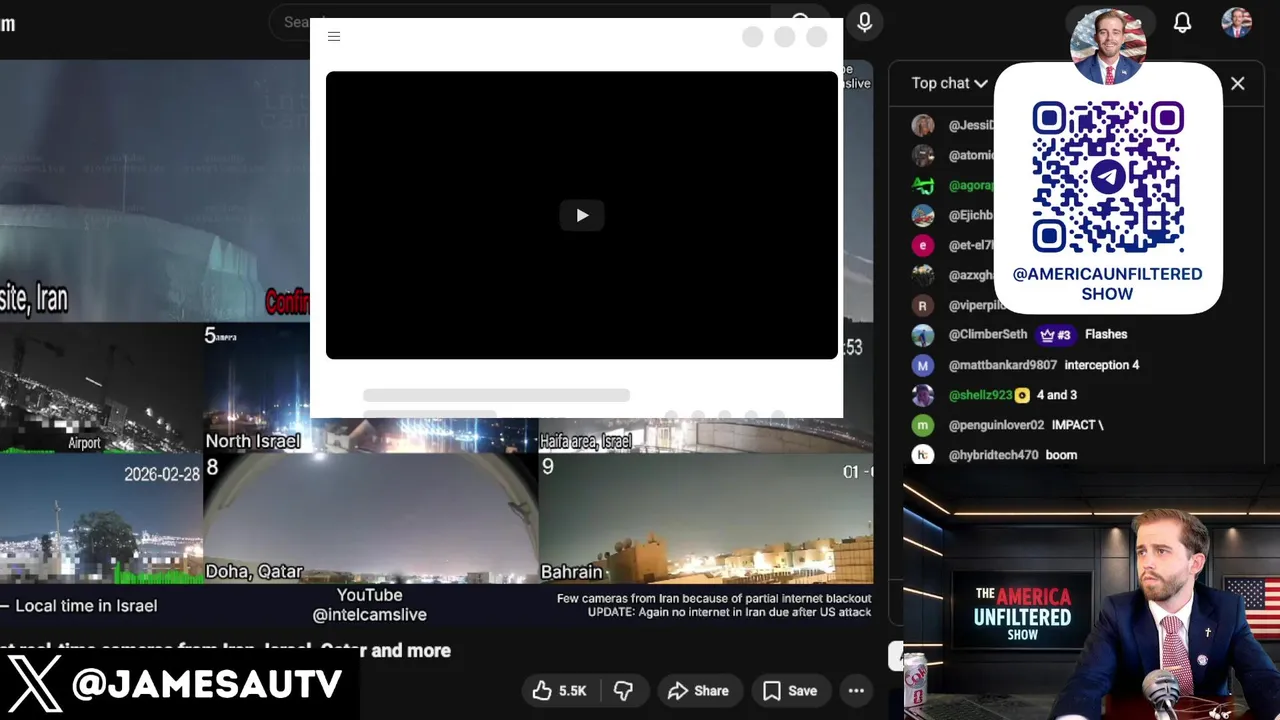Dislike the video
The height and width of the screenshot is (720, 1280).
(x=623, y=691)
